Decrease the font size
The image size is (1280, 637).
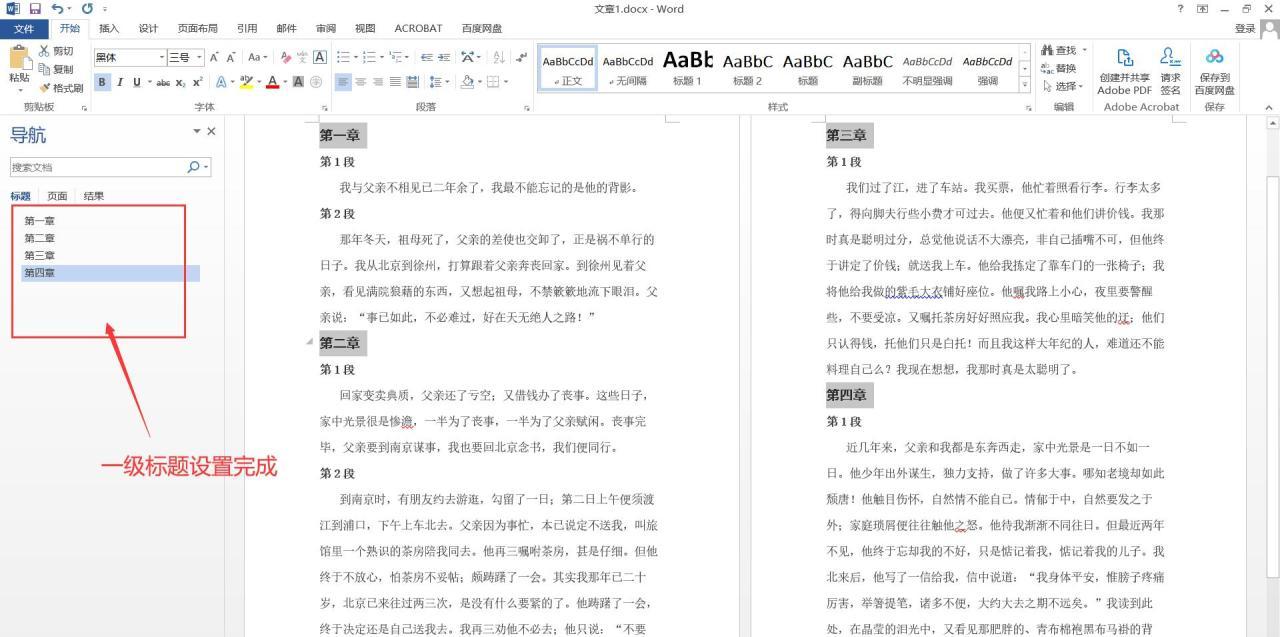click(231, 58)
